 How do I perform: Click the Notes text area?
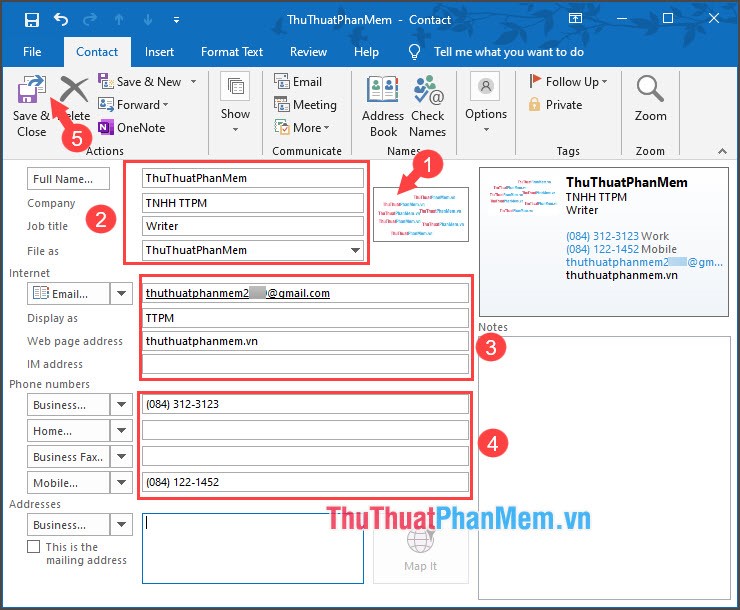[604, 467]
